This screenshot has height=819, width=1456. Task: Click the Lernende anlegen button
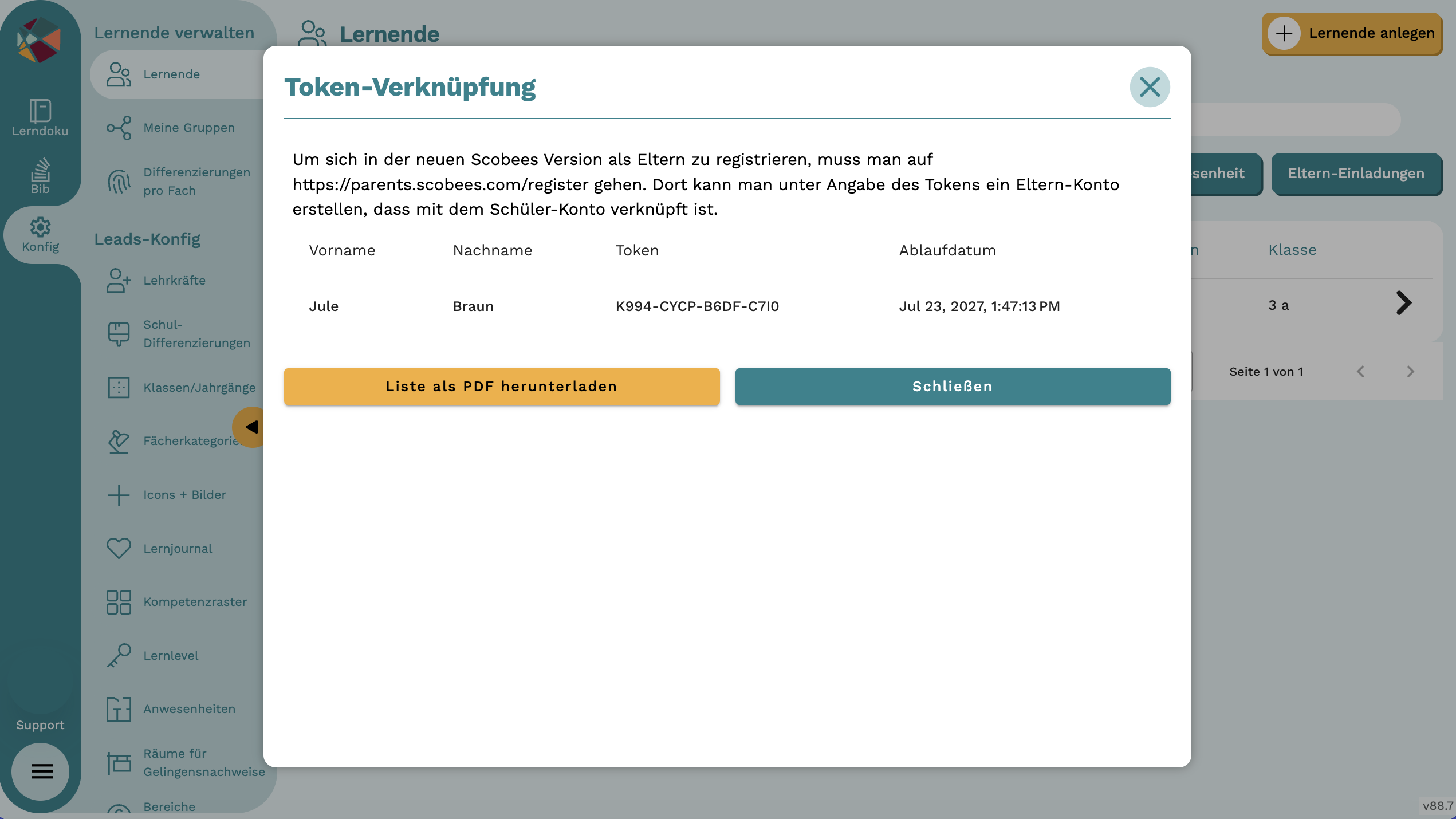[1352, 33]
